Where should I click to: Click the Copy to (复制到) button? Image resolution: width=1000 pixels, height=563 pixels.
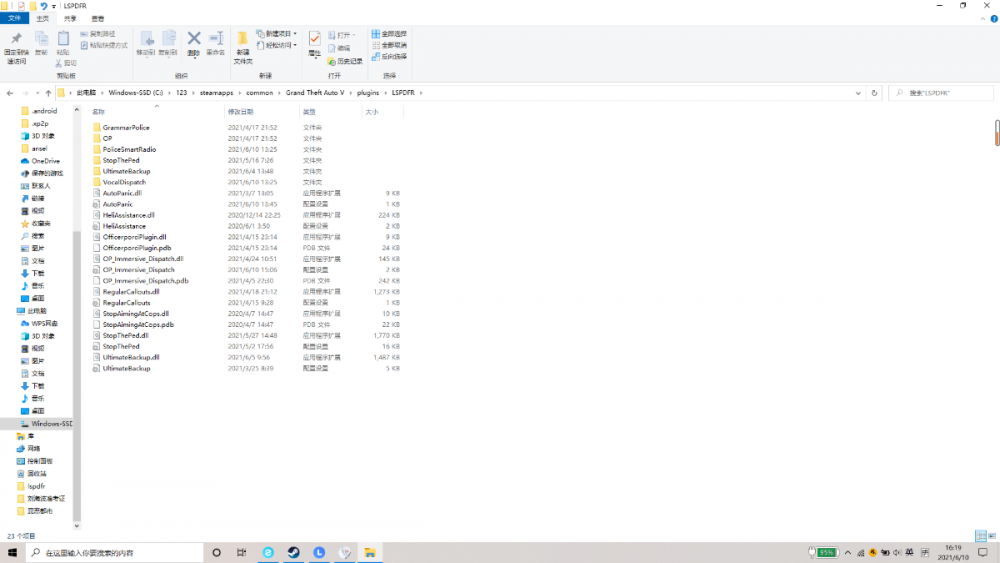pos(168,43)
